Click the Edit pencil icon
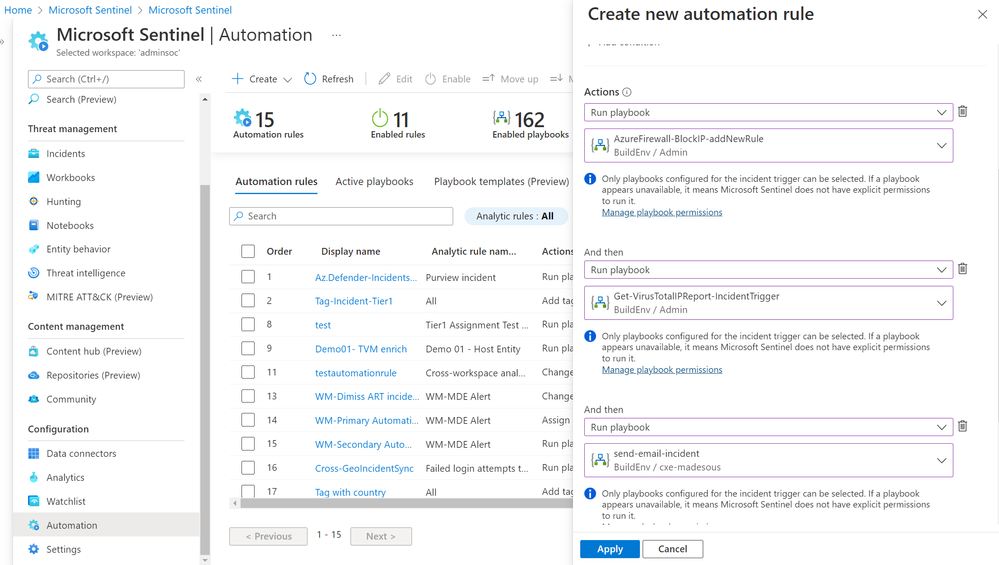 (x=384, y=79)
